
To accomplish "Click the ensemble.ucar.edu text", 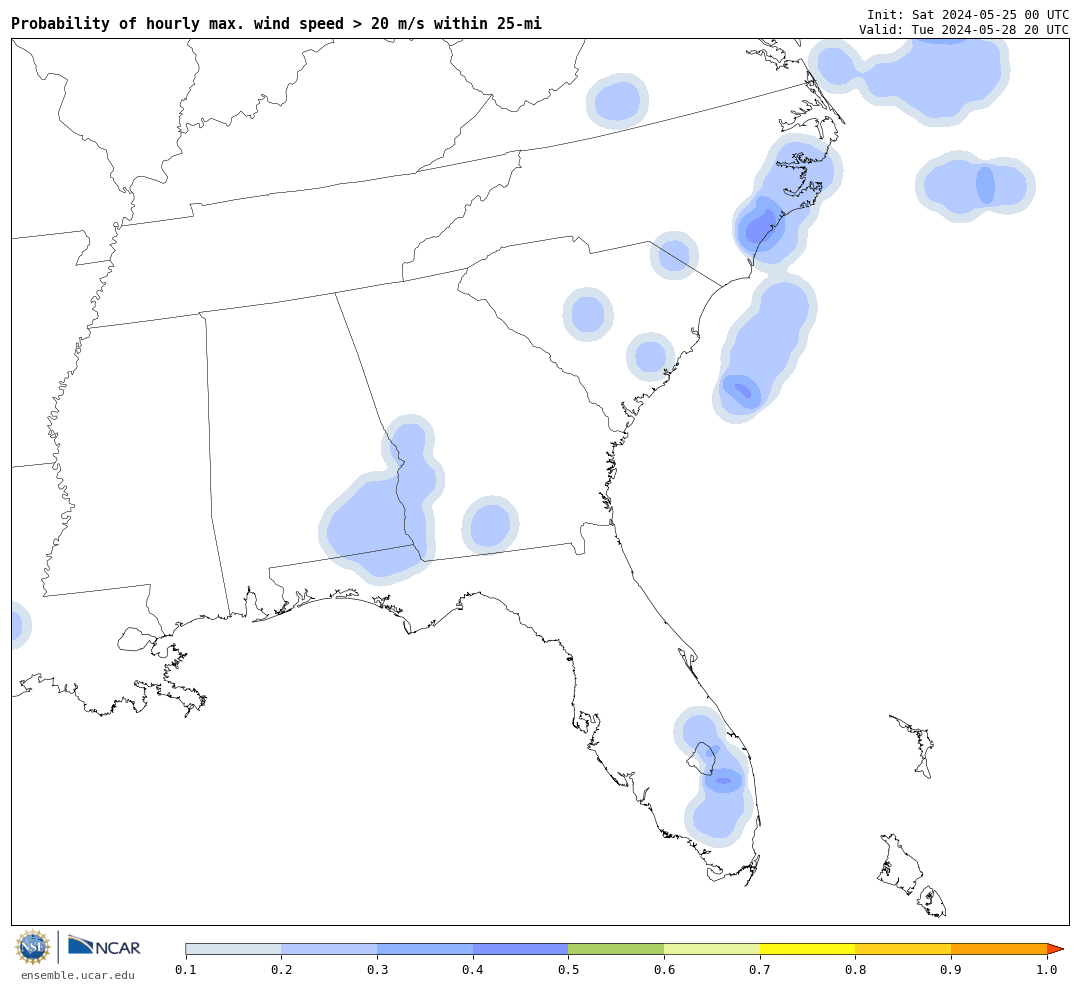I will [x=78, y=975].
